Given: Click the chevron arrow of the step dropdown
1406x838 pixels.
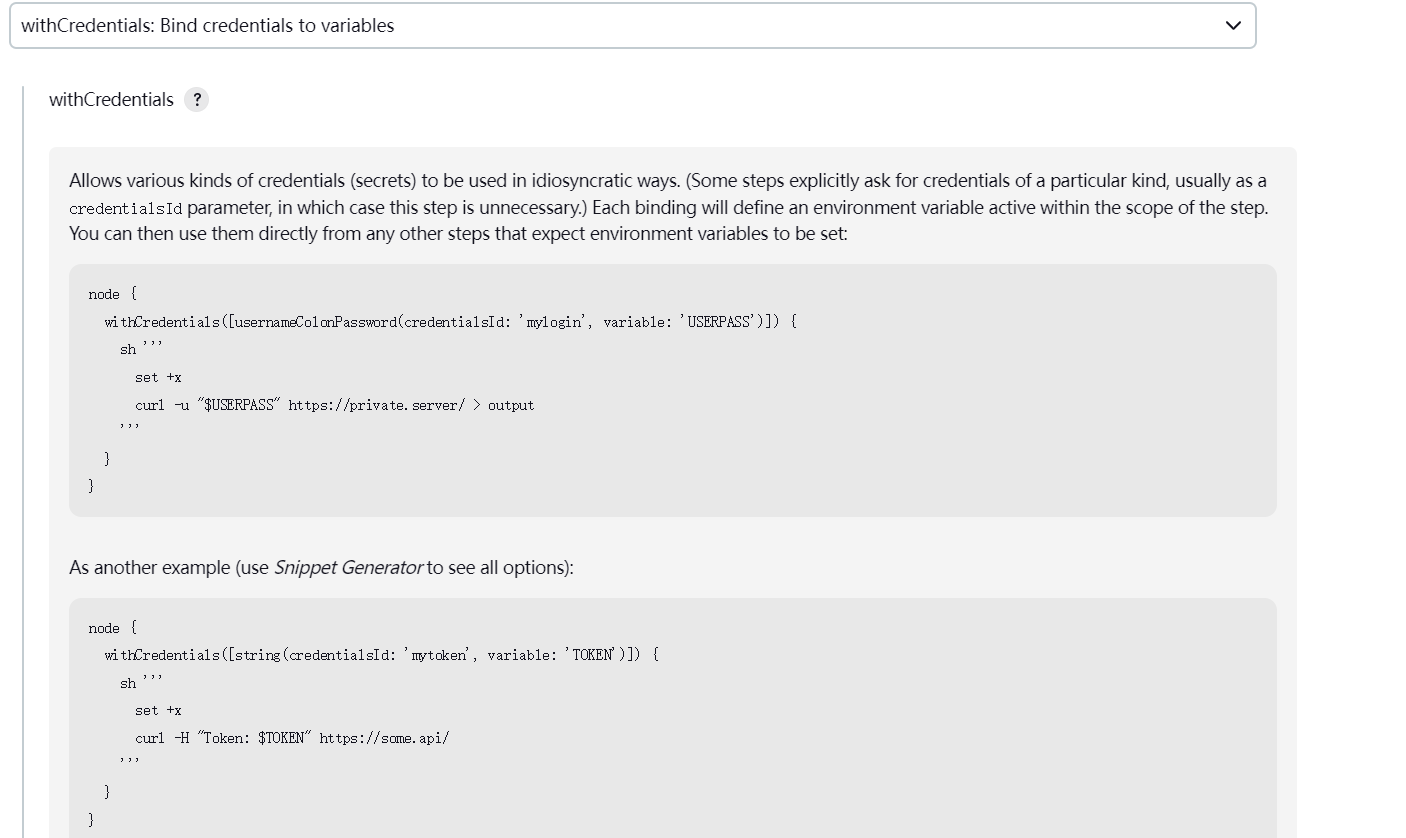Looking at the screenshot, I should [1233, 26].
